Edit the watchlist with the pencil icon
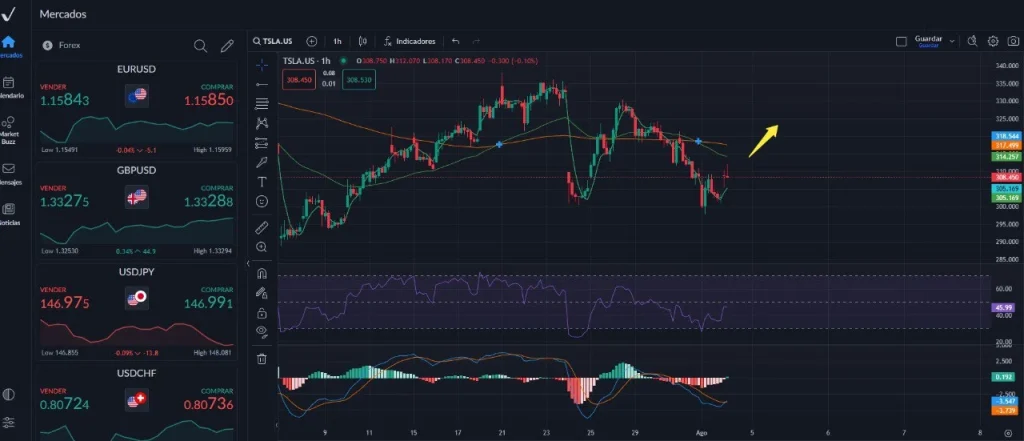Image resolution: width=1024 pixels, height=441 pixels. [227, 46]
